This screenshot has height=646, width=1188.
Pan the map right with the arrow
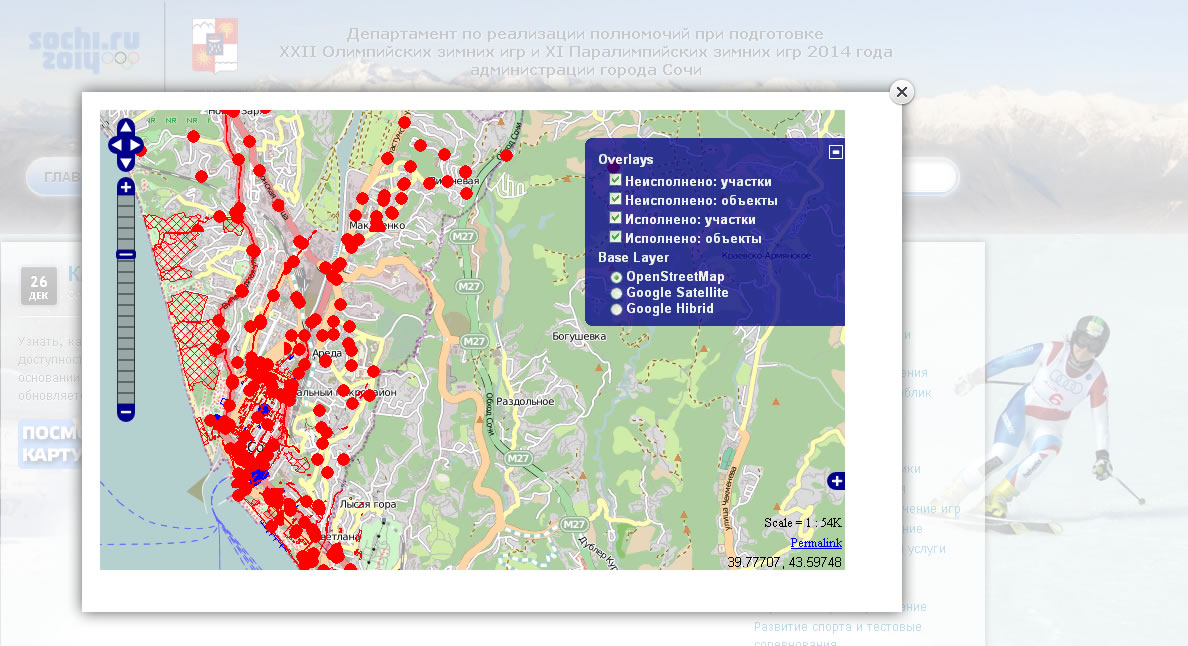(136, 145)
